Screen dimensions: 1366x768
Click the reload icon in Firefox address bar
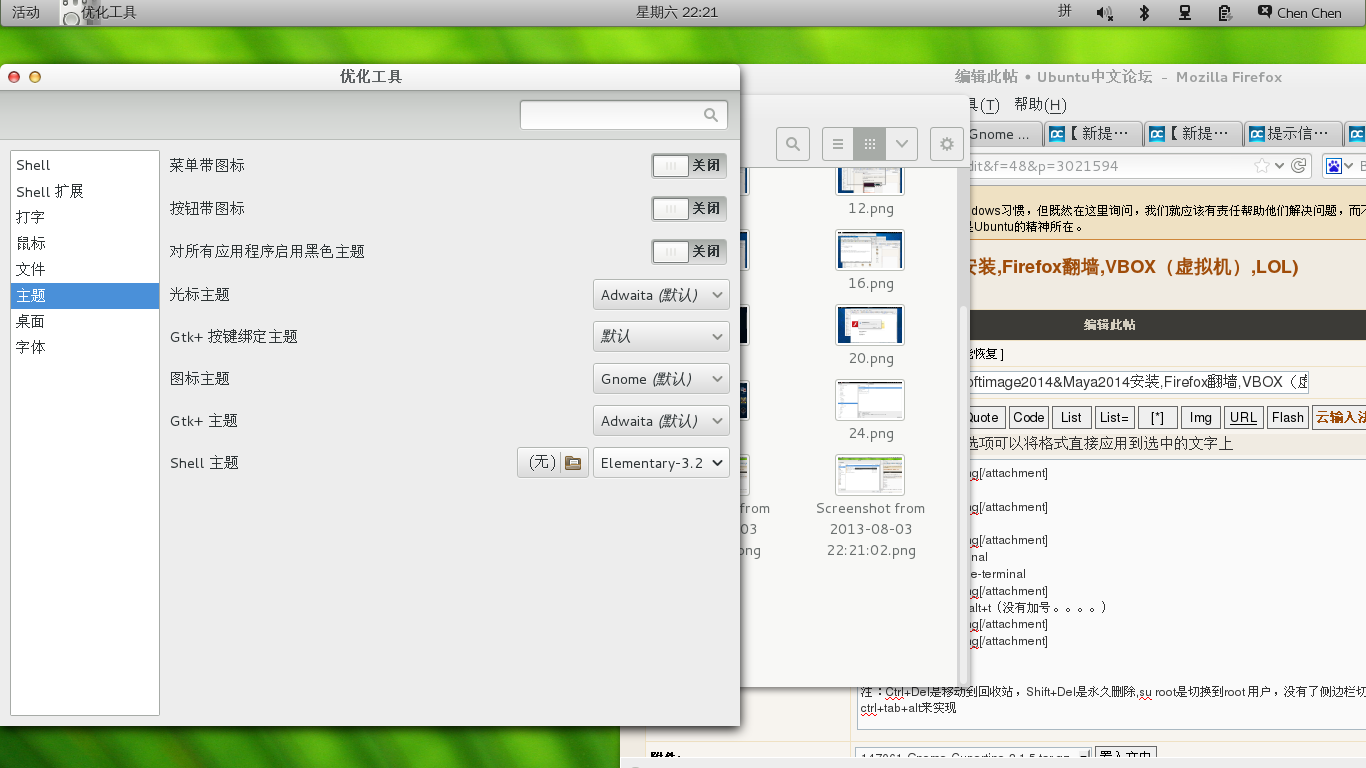[1299, 166]
